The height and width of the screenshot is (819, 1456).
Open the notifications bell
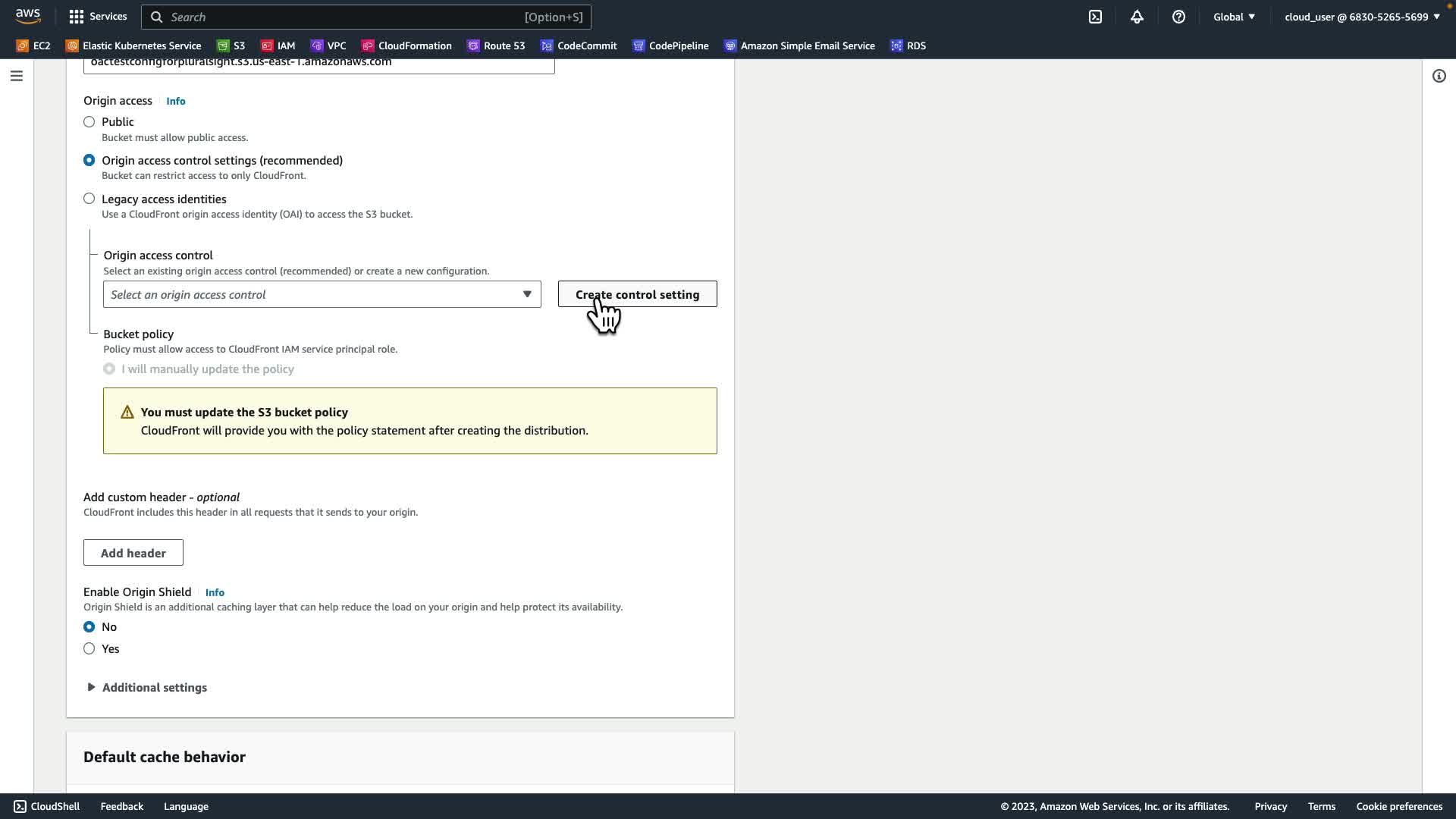(x=1137, y=17)
